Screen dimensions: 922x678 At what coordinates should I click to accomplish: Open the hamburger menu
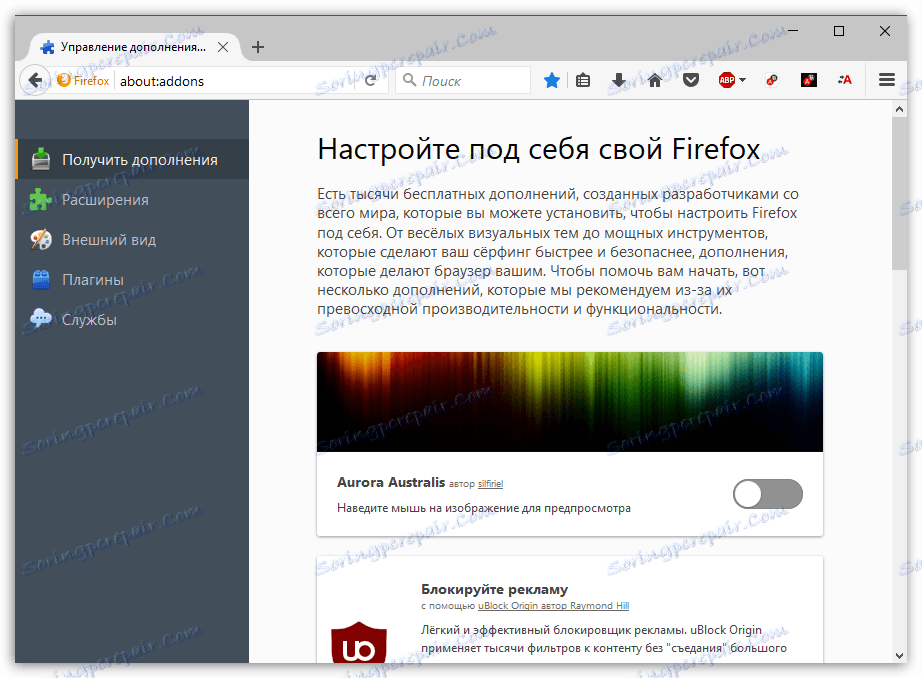pos(887,80)
